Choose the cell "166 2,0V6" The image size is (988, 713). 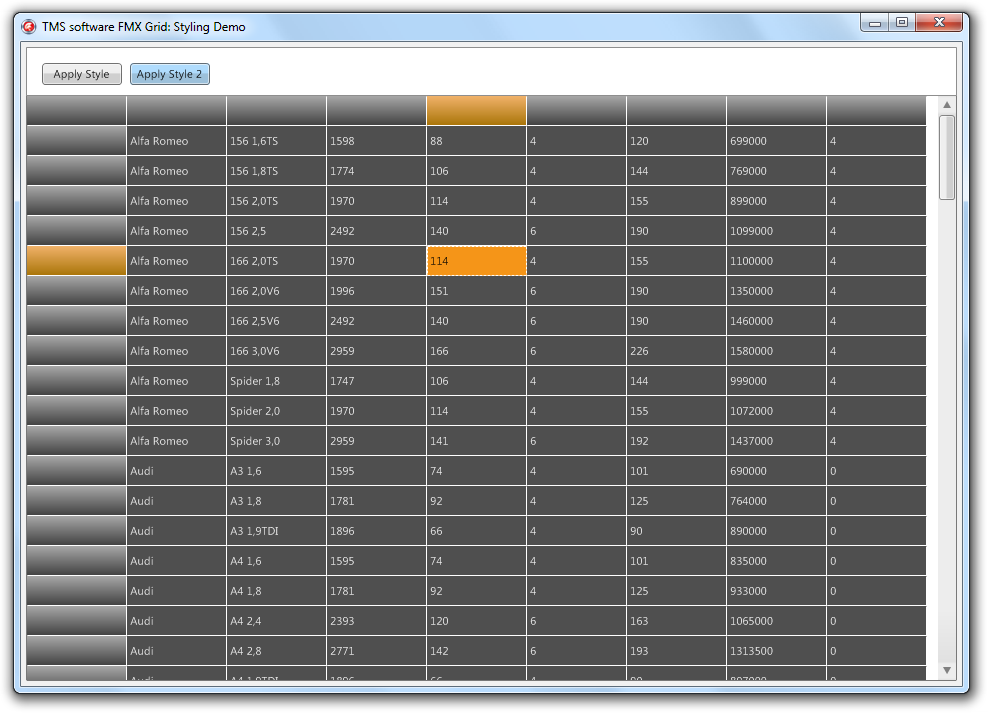(276, 291)
